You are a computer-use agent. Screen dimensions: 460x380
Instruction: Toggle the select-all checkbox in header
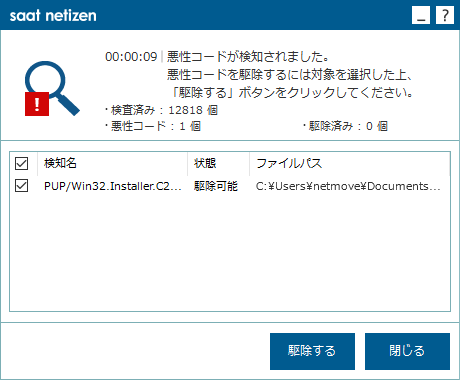[21, 163]
